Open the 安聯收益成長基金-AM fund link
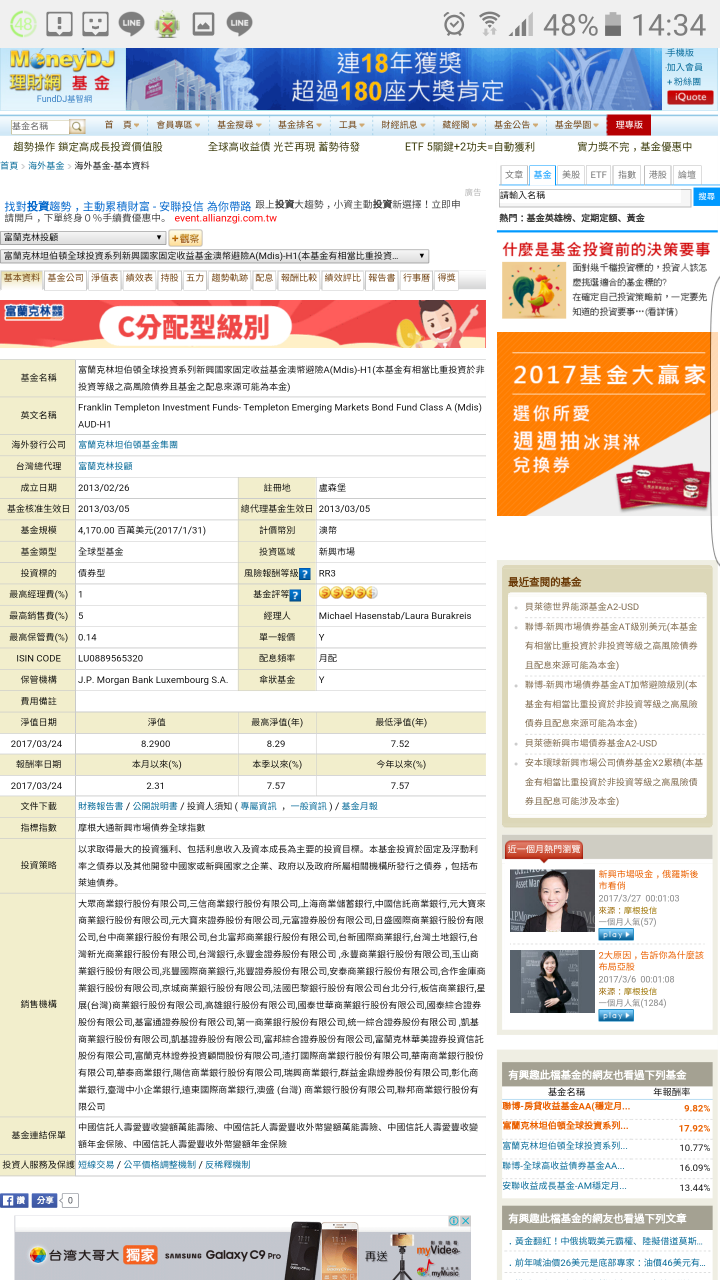This screenshot has width=720, height=1280. click(566, 1186)
